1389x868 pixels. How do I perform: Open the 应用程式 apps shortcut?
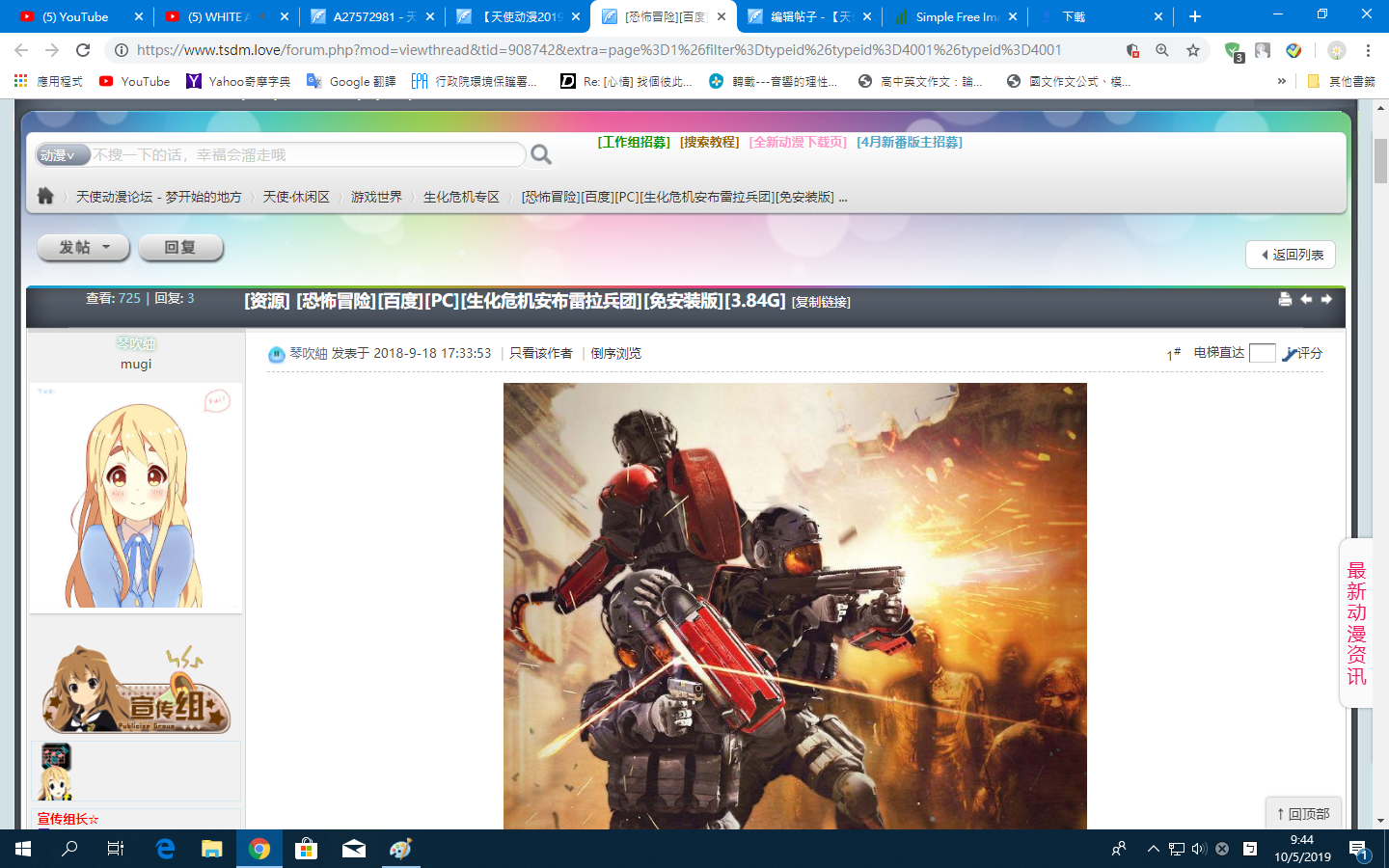click(x=48, y=81)
